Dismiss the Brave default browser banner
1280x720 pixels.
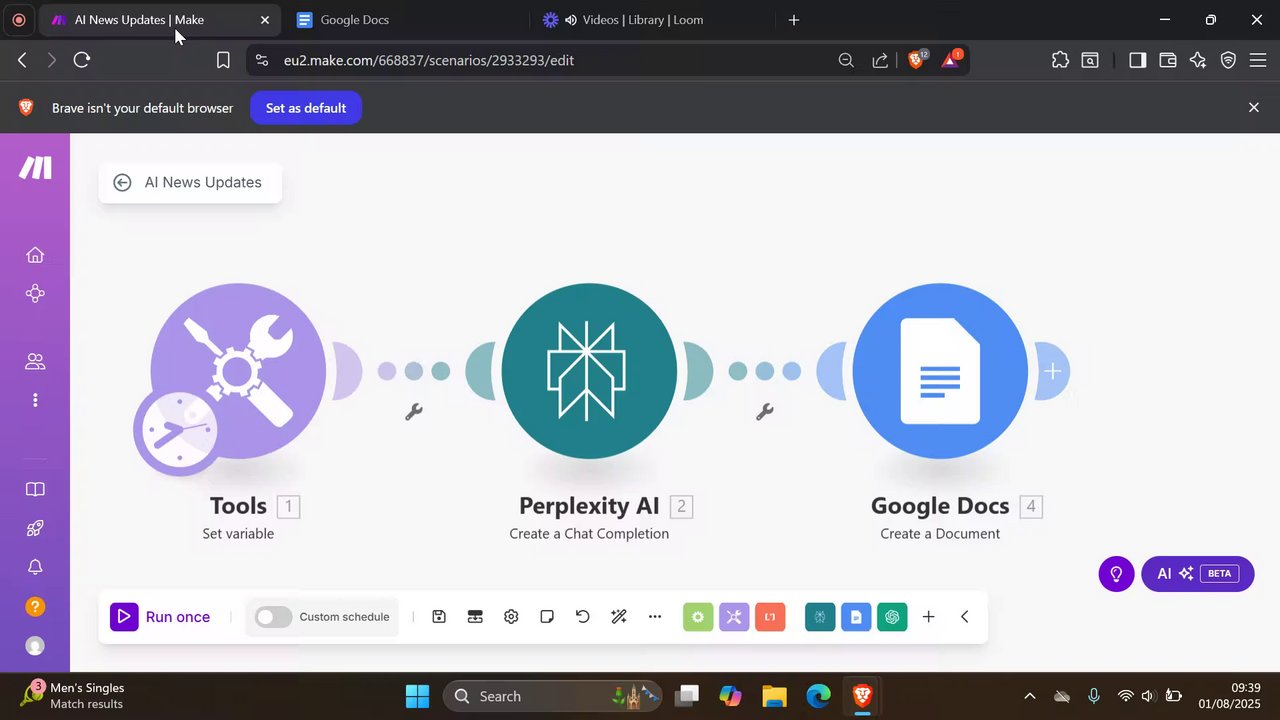point(1254,107)
